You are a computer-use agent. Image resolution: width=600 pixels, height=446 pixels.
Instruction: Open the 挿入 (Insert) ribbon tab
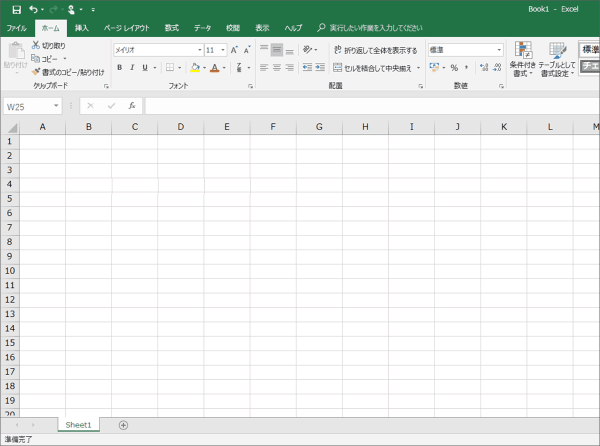coord(81,28)
